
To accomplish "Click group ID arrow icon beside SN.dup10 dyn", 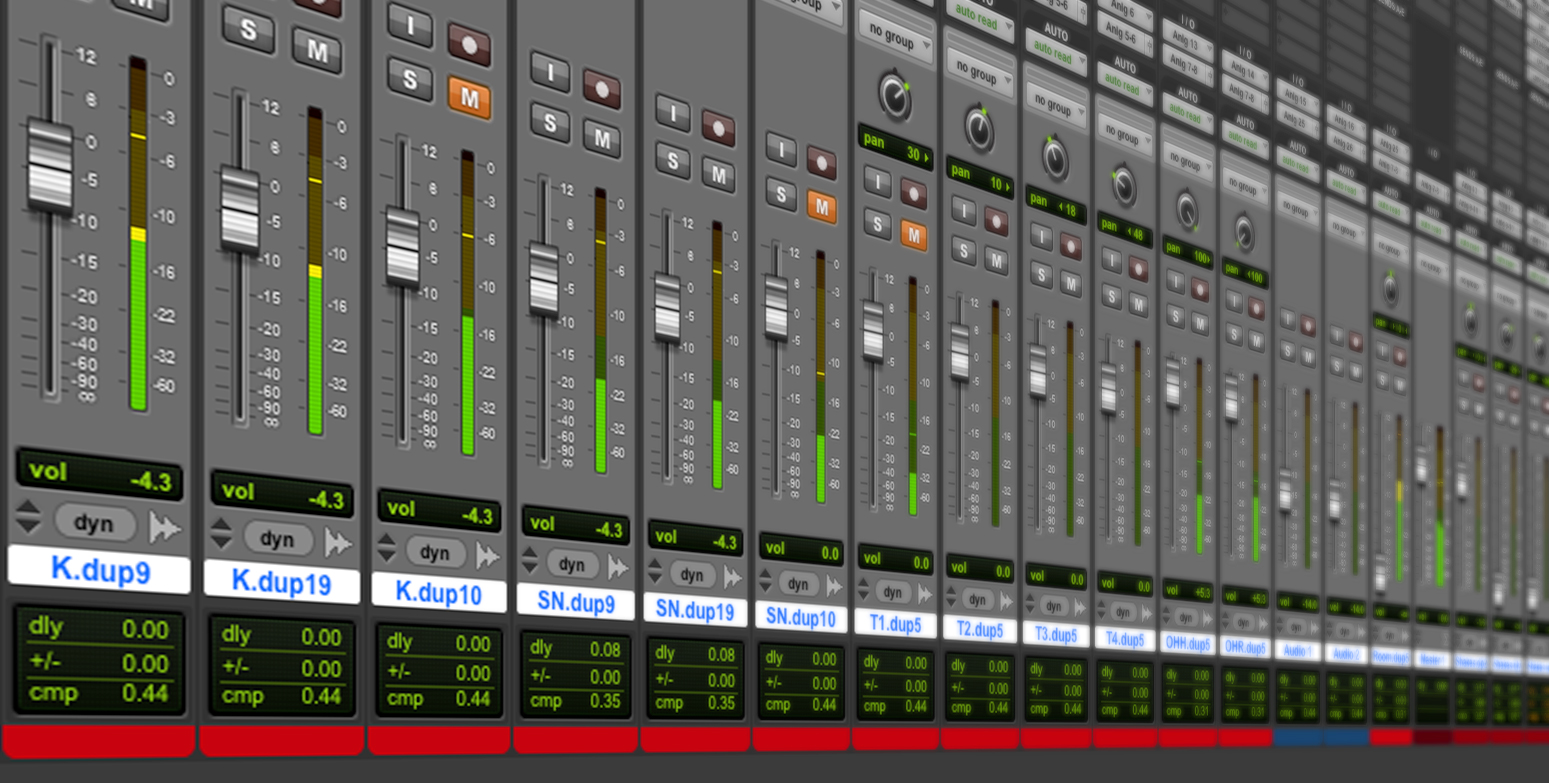I will pyautogui.click(x=833, y=586).
